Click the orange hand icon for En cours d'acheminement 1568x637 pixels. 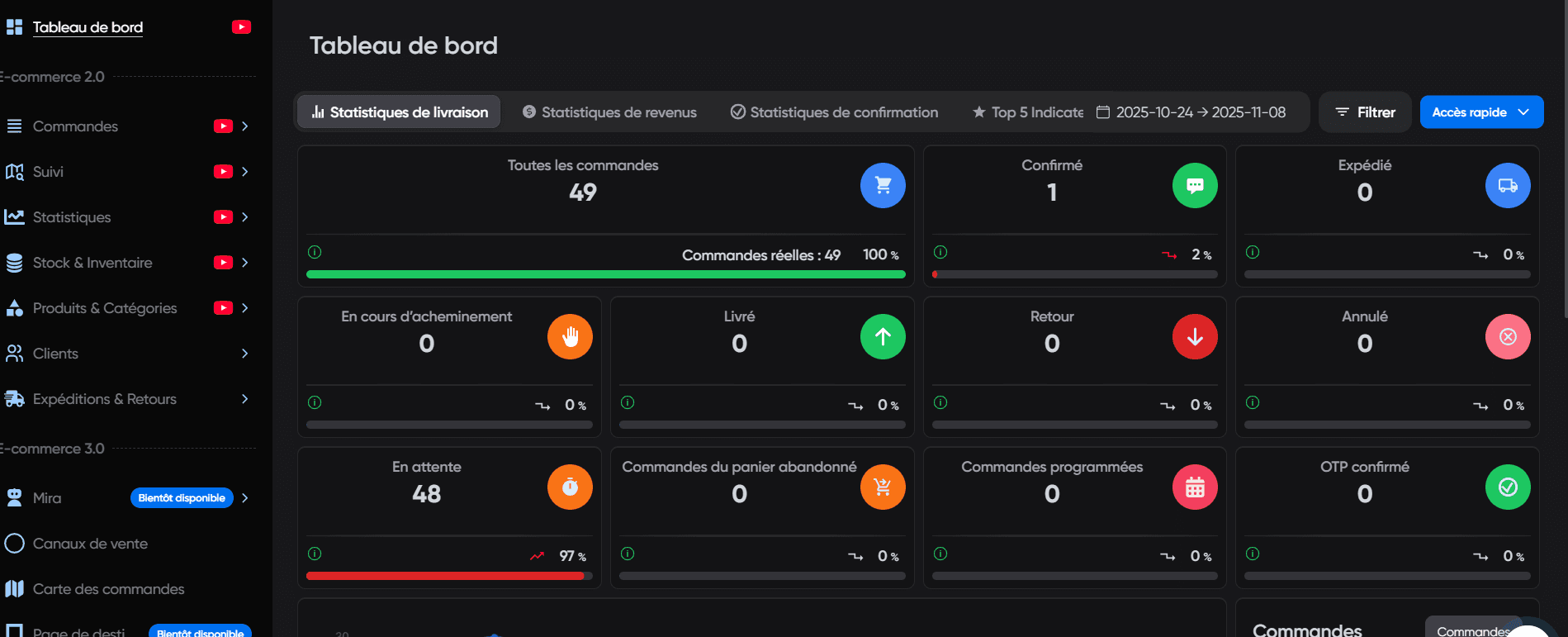[x=570, y=337]
